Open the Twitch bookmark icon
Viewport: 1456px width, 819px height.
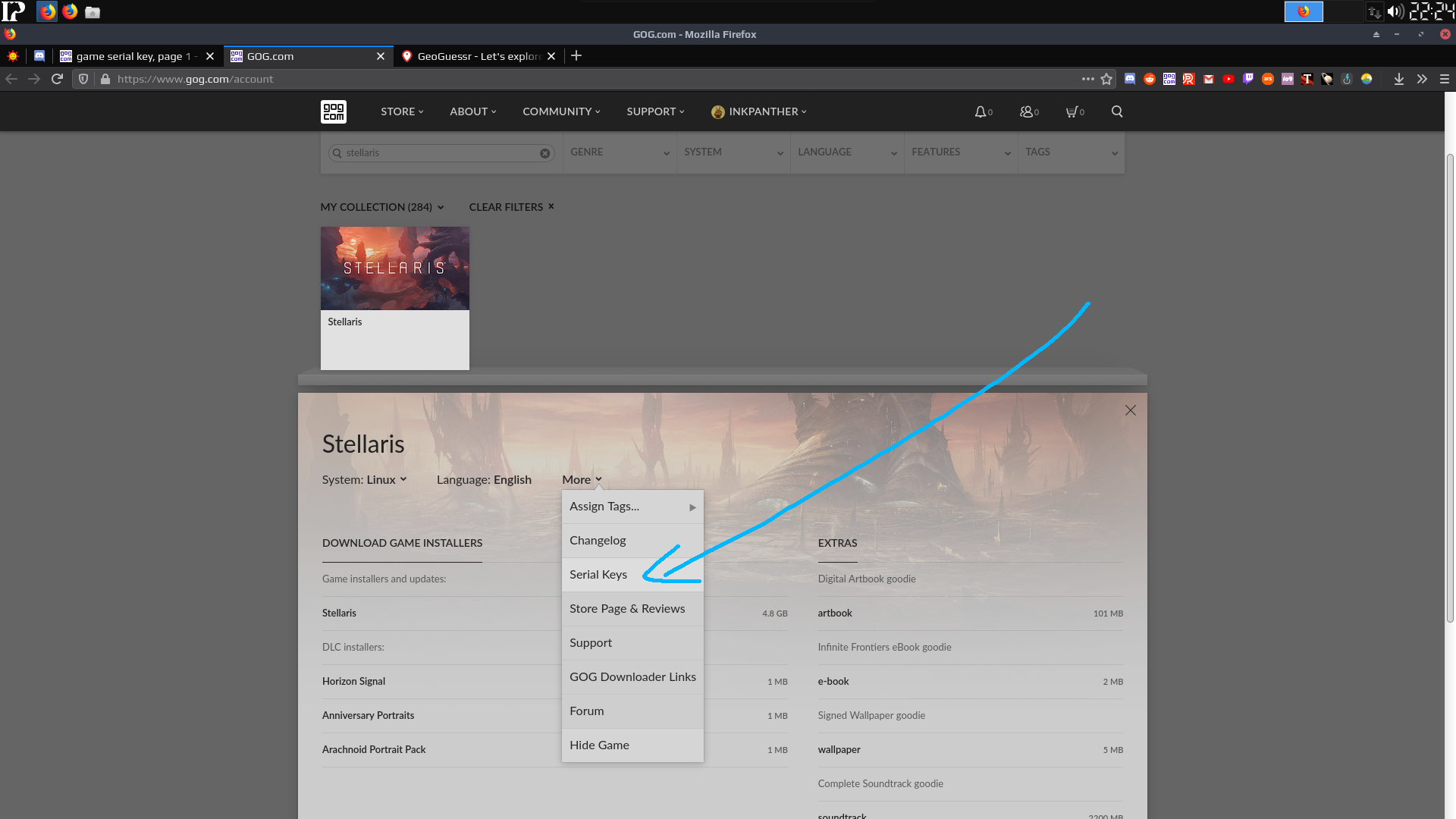click(x=1248, y=79)
